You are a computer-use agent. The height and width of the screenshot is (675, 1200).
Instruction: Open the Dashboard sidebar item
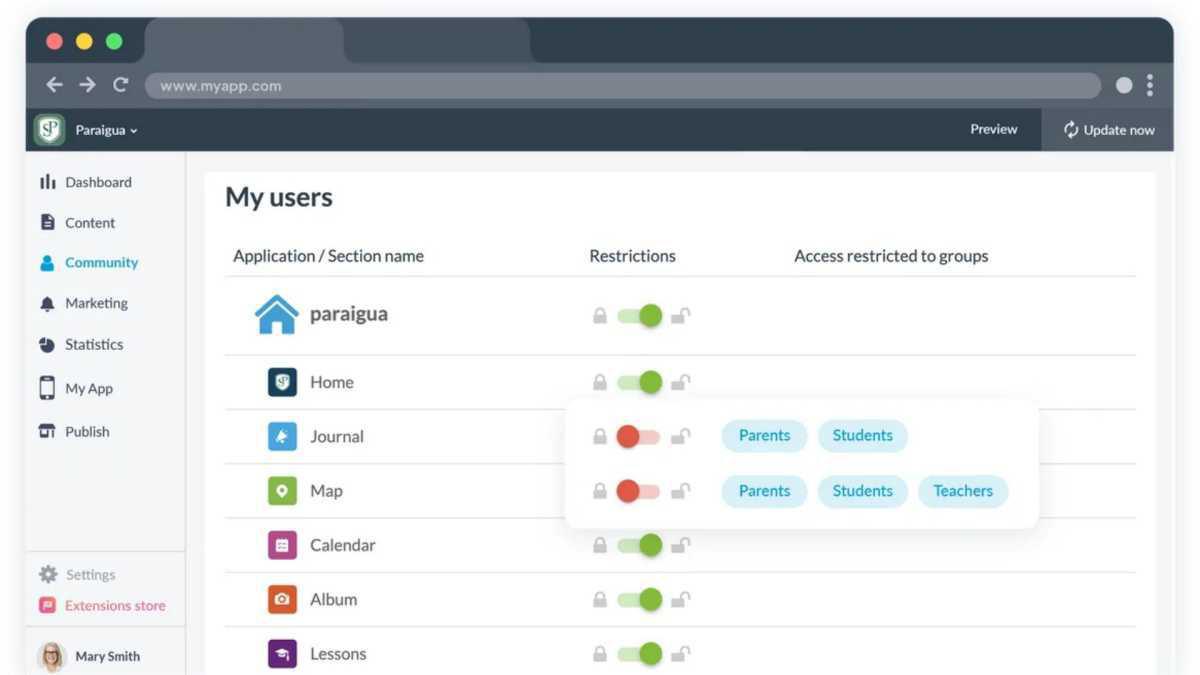pyautogui.click(x=98, y=182)
